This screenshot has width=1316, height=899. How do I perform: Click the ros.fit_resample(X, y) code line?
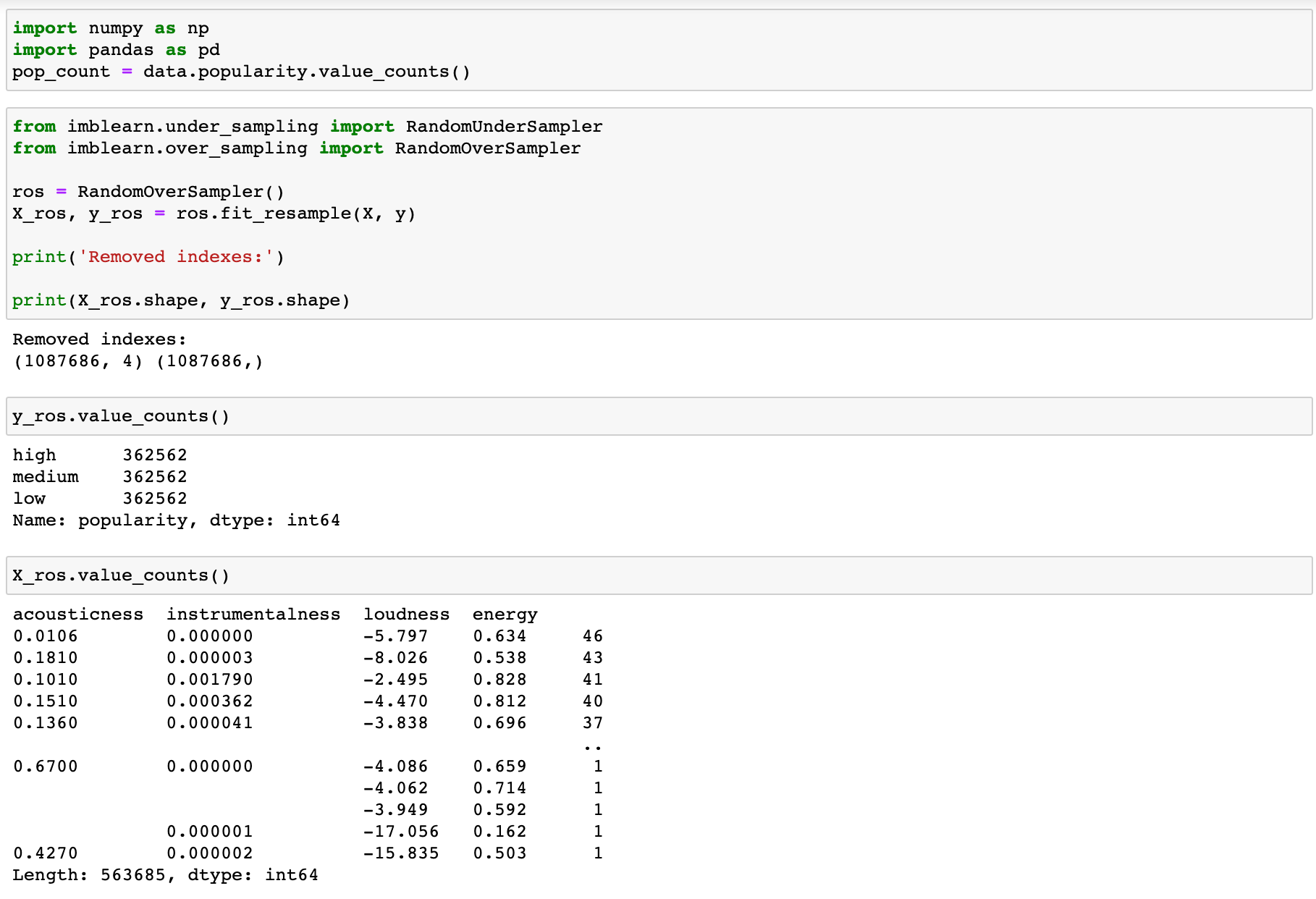pyautogui.click(x=214, y=214)
